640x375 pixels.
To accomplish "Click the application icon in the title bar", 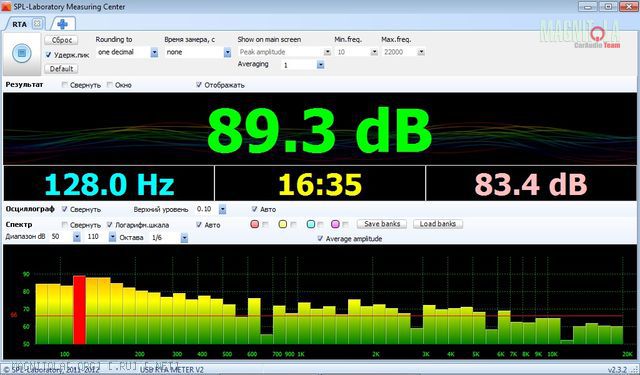I will (6, 7).
